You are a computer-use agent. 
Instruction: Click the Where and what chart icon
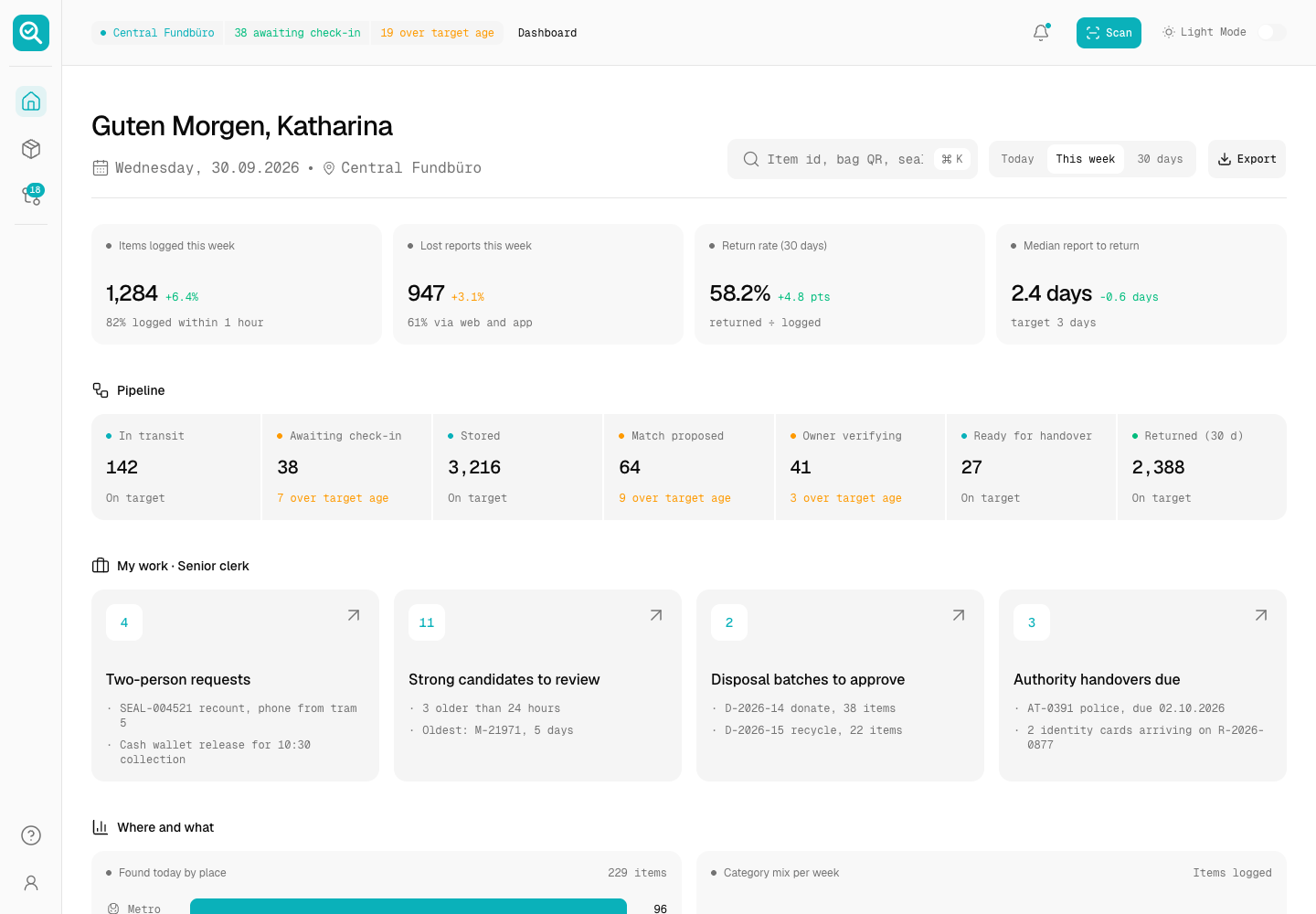pos(101,827)
